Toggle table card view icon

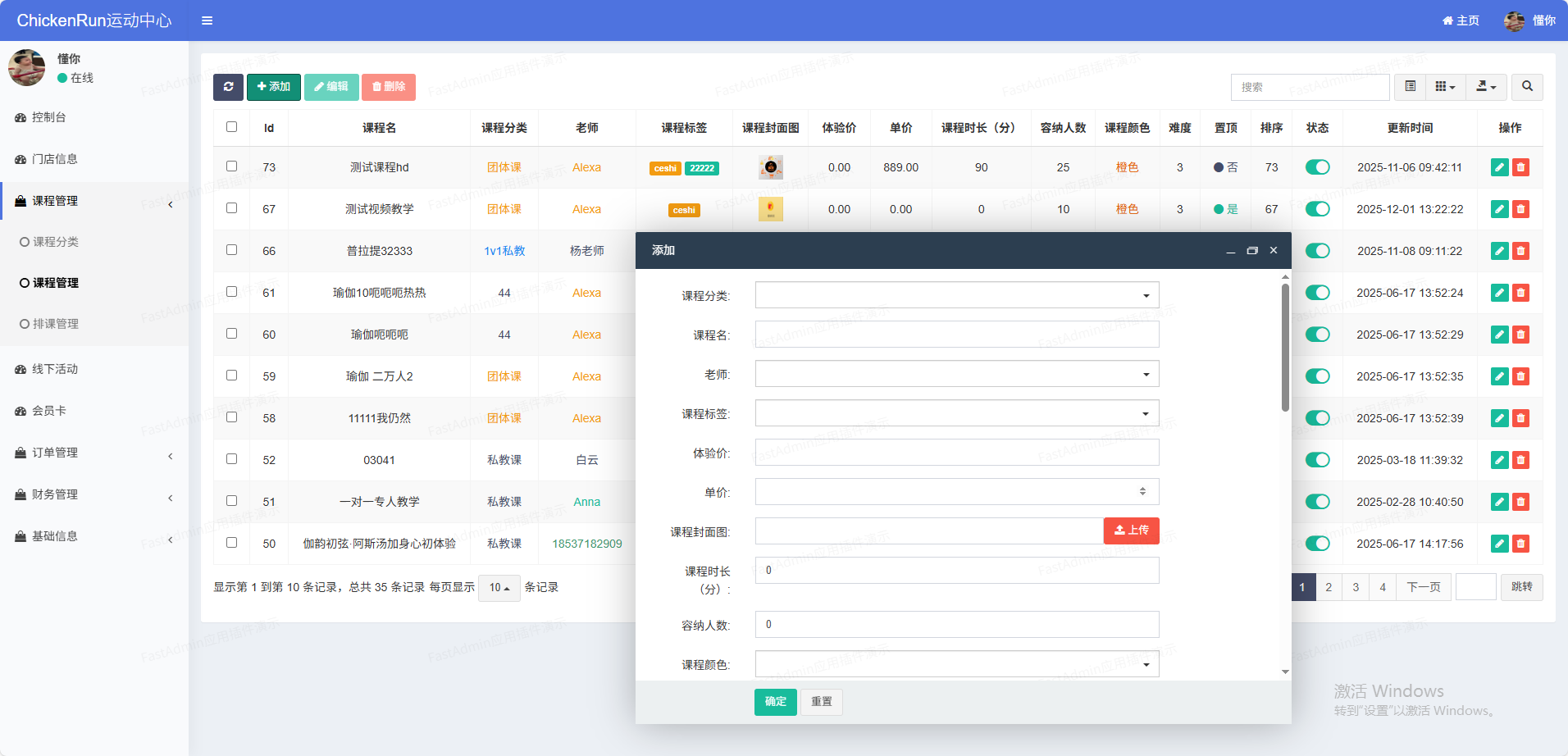pos(1411,87)
